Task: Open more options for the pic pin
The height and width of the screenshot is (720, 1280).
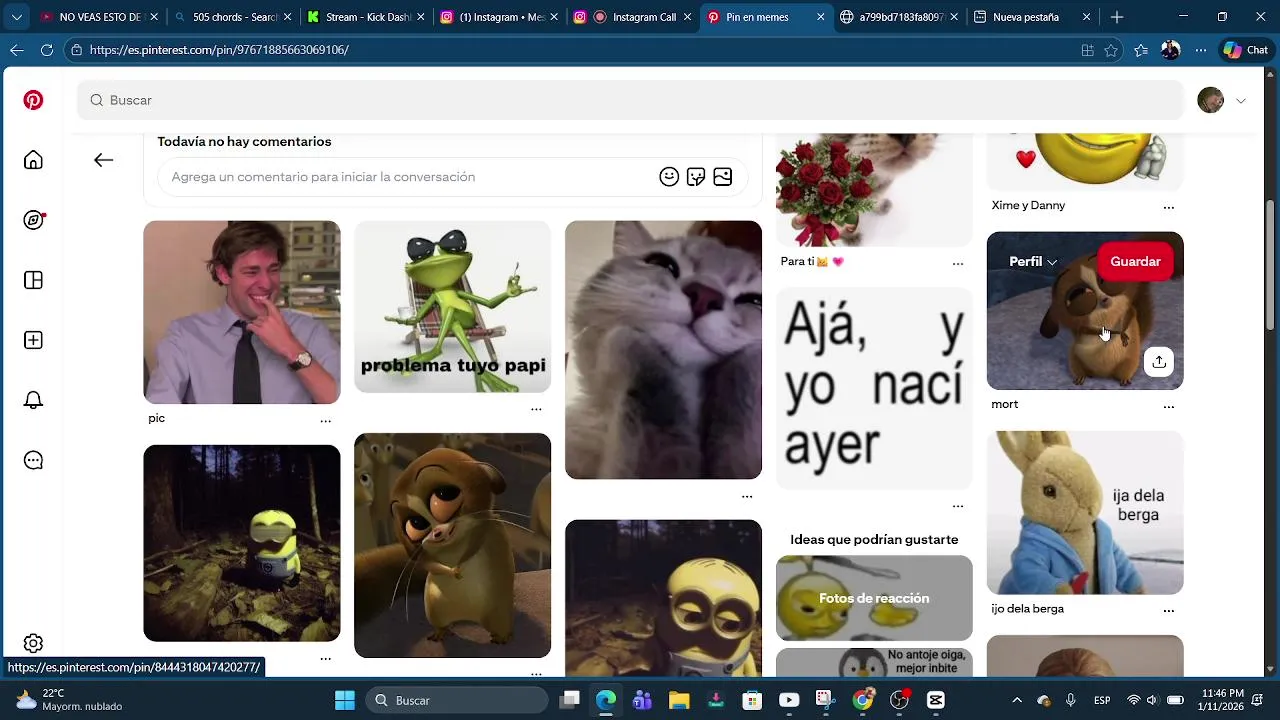Action: (325, 421)
